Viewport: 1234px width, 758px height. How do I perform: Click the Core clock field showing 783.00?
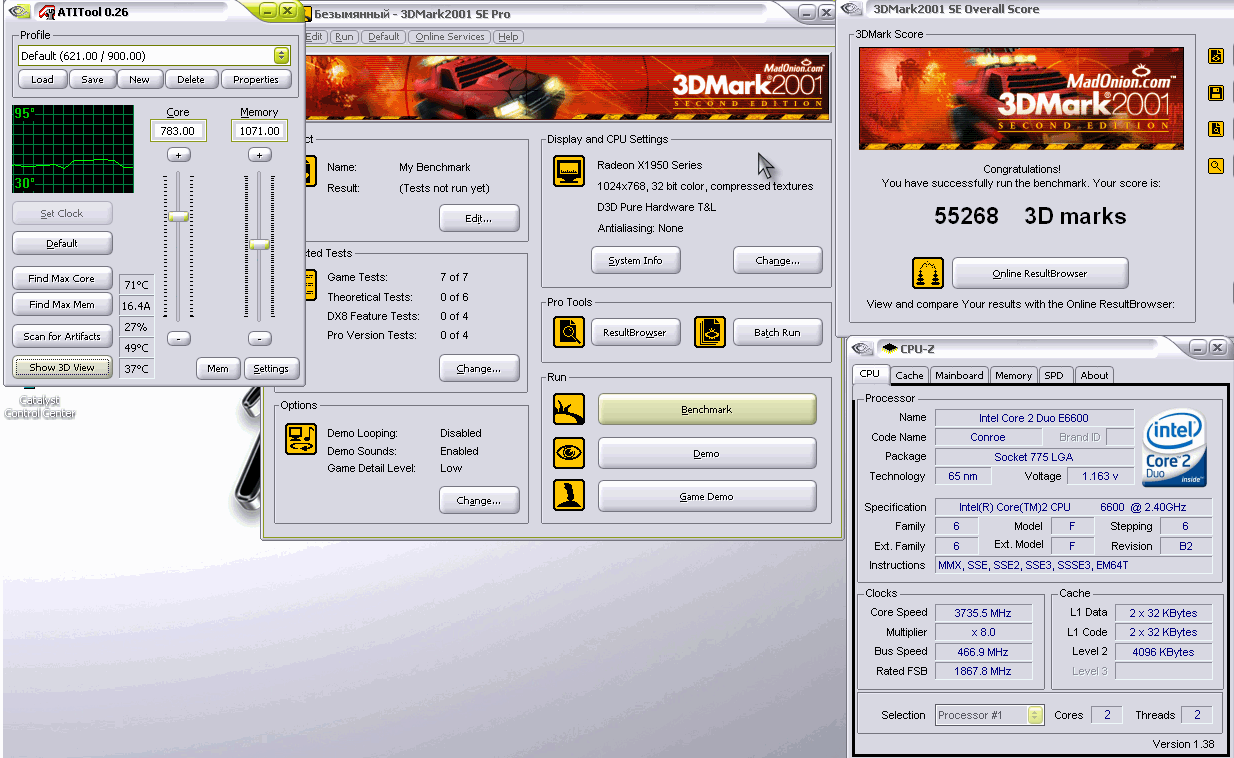(178, 131)
